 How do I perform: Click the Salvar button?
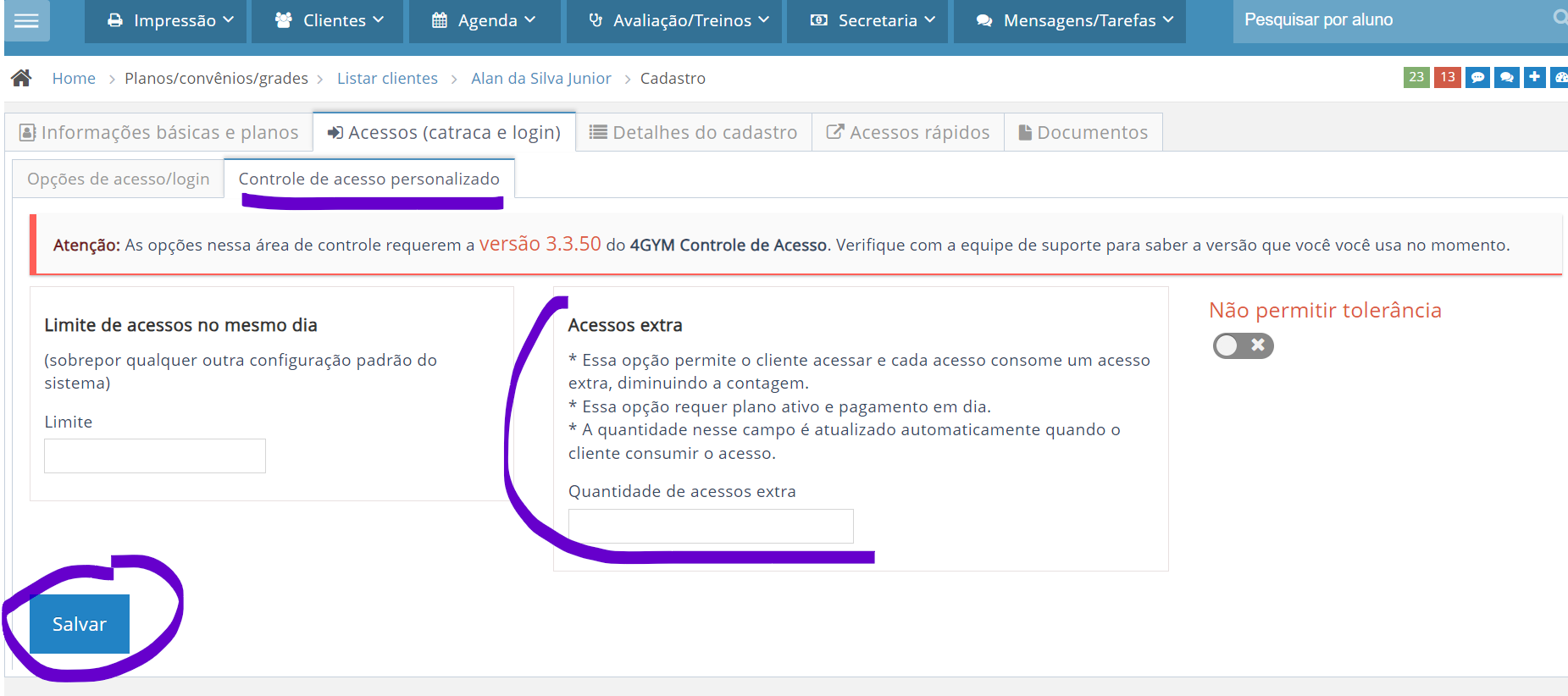(x=80, y=624)
